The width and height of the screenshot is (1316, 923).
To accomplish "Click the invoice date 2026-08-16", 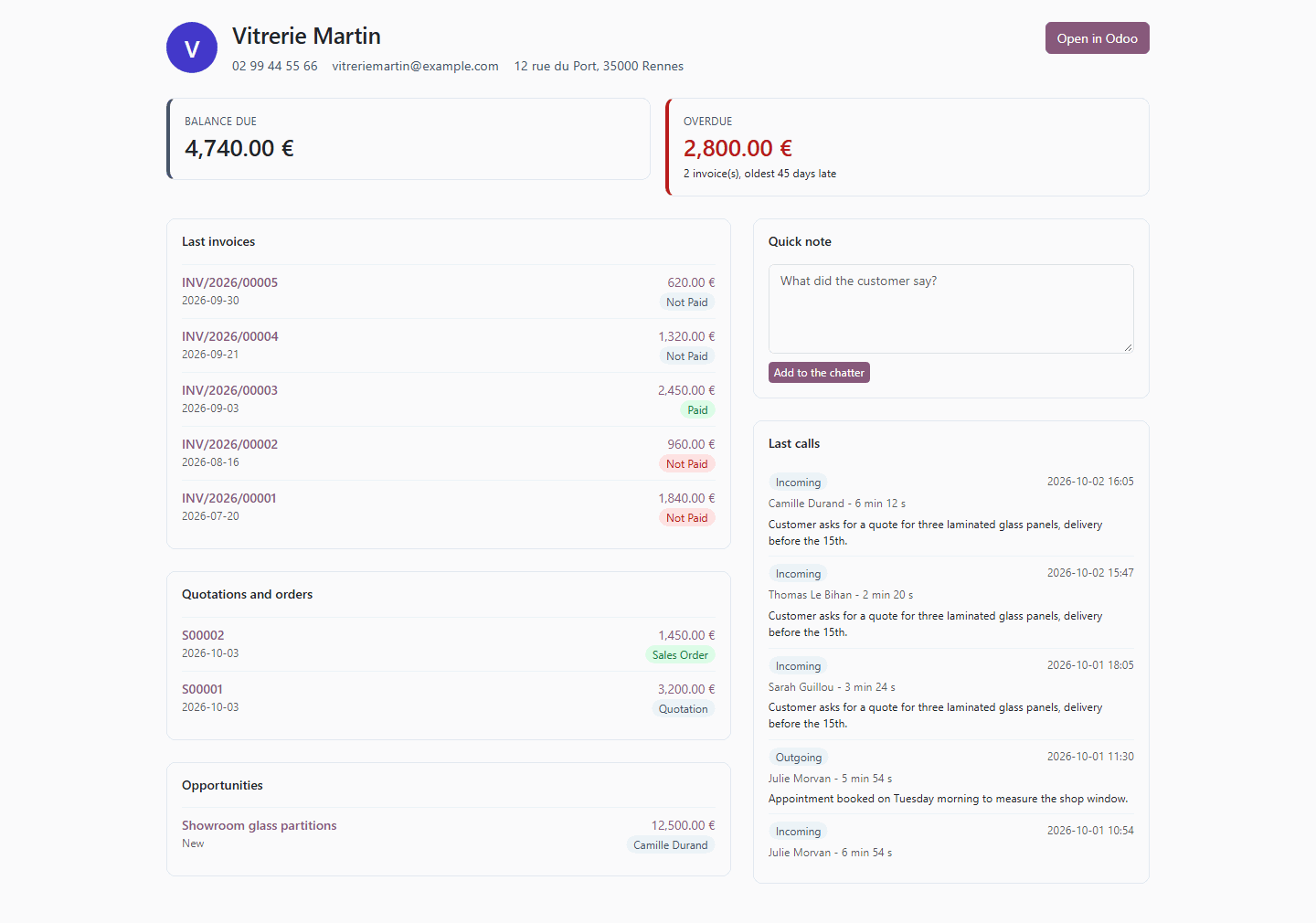I will 210,462.
